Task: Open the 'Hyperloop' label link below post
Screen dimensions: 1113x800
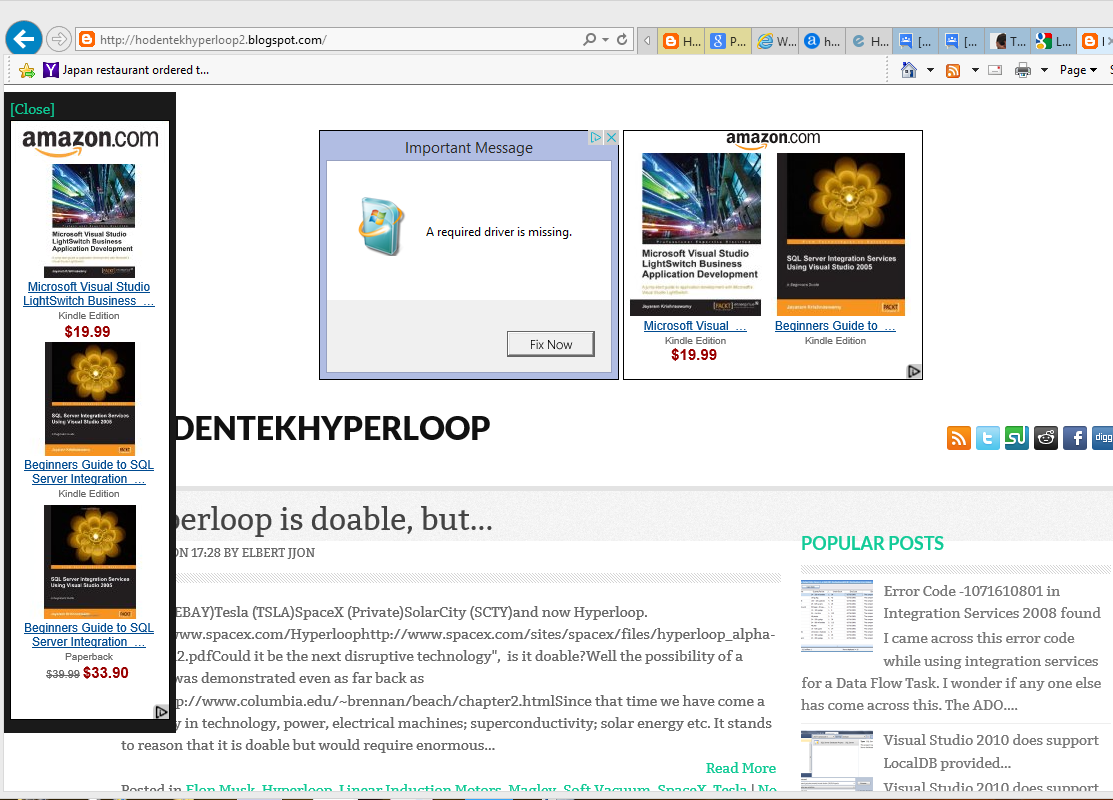Action: click(297, 787)
